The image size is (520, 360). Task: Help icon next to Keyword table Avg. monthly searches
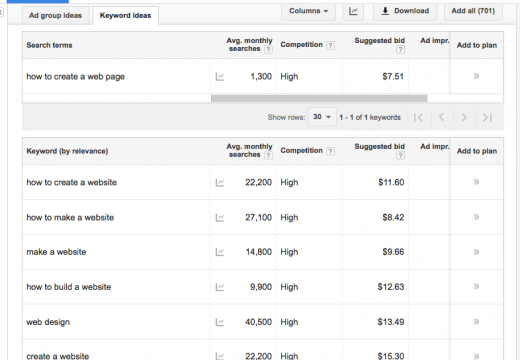tap(268, 155)
